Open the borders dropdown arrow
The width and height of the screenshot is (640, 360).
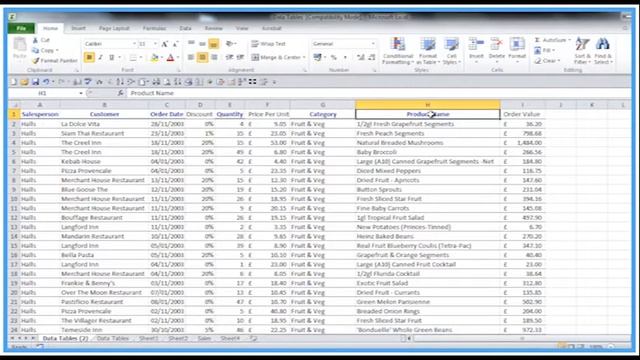click(x=140, y=58)
